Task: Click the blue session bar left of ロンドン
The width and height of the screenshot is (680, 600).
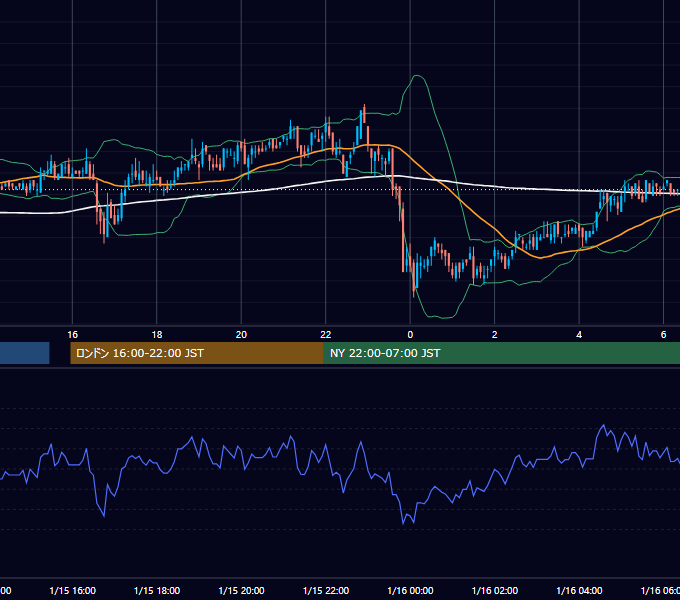Action: tap(24, 353)
